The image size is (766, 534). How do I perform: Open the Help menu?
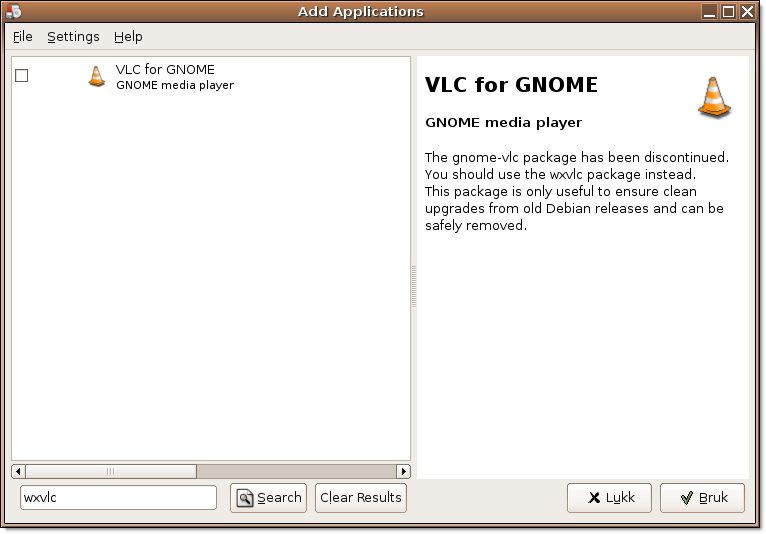128,37
